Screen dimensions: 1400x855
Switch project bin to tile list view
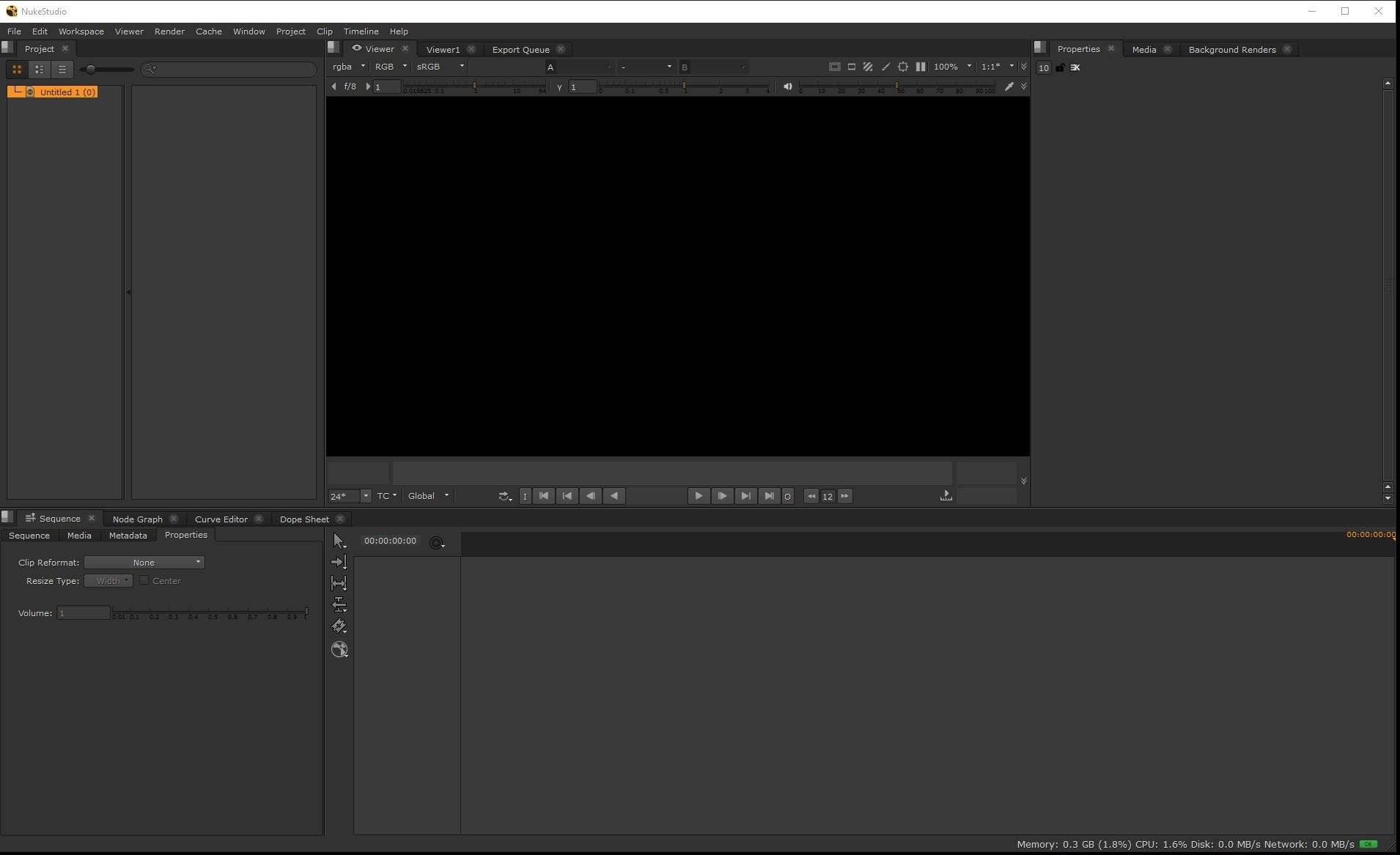(x=40, y=70)
